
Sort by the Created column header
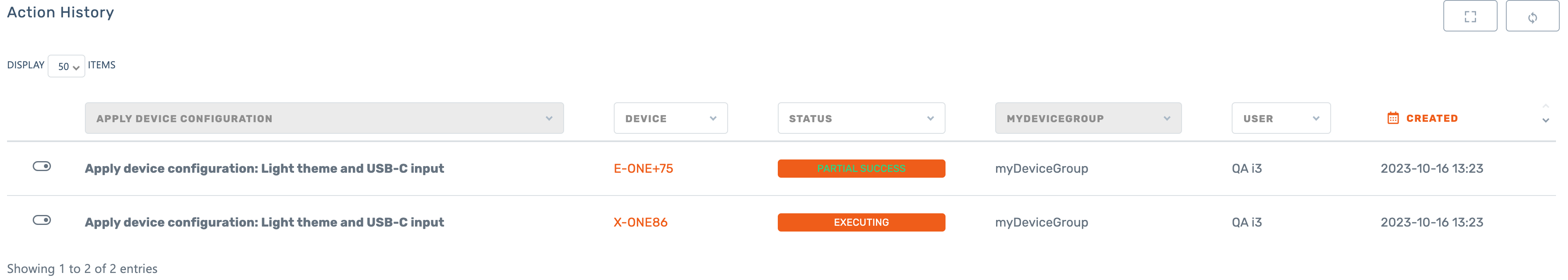[1431, 118]
